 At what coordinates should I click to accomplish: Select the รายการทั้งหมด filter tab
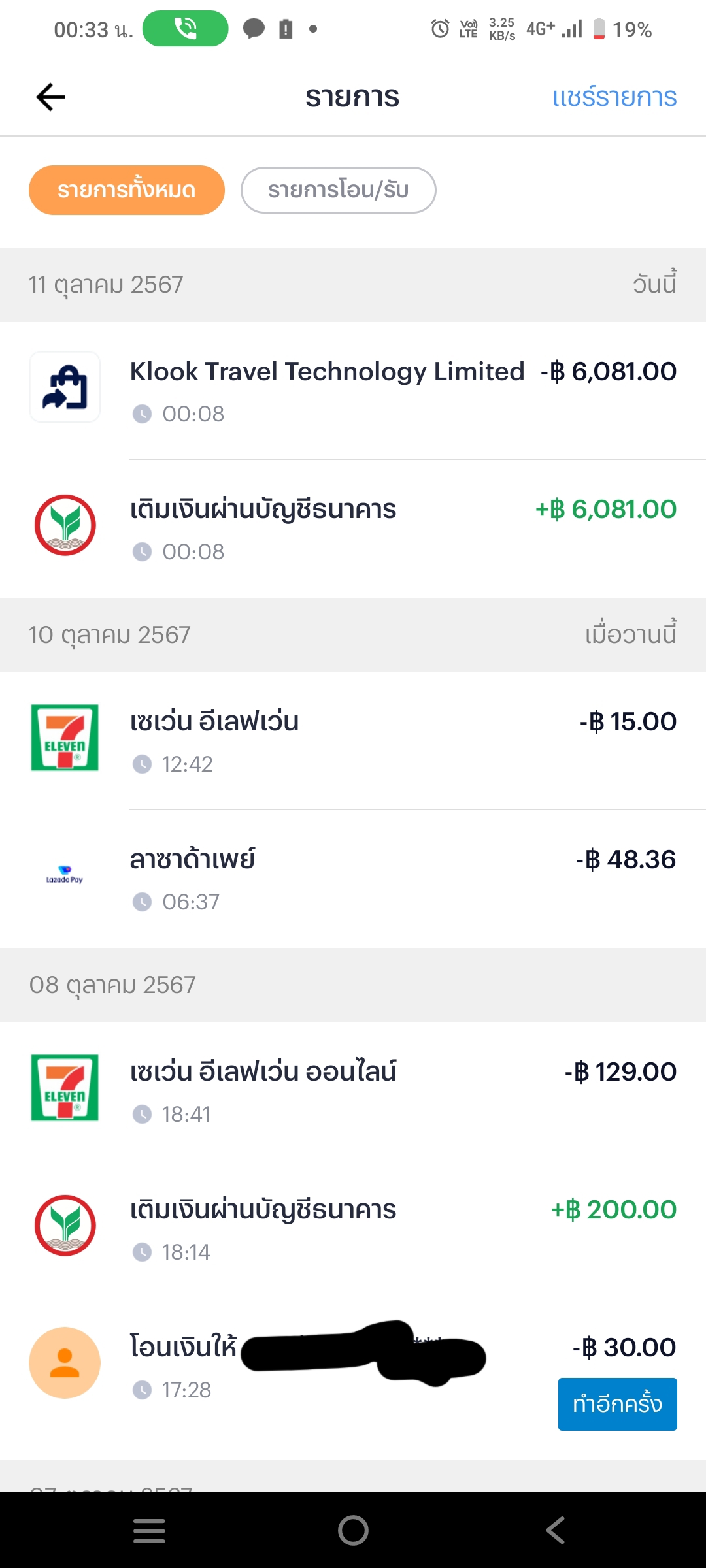click(x=127, y=190)
